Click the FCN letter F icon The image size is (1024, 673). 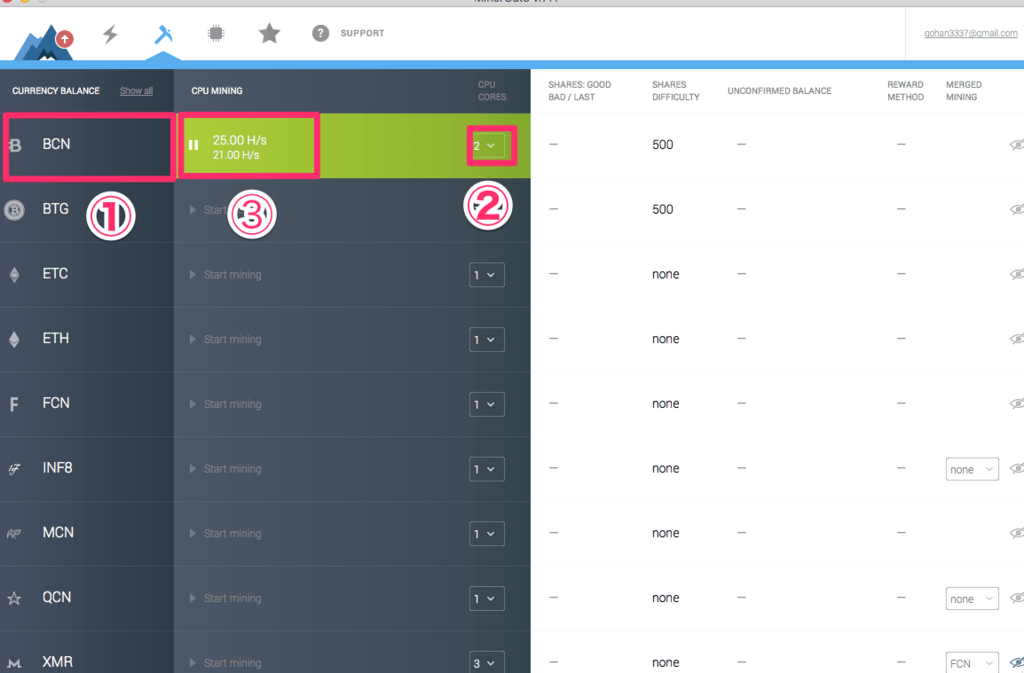14,405
